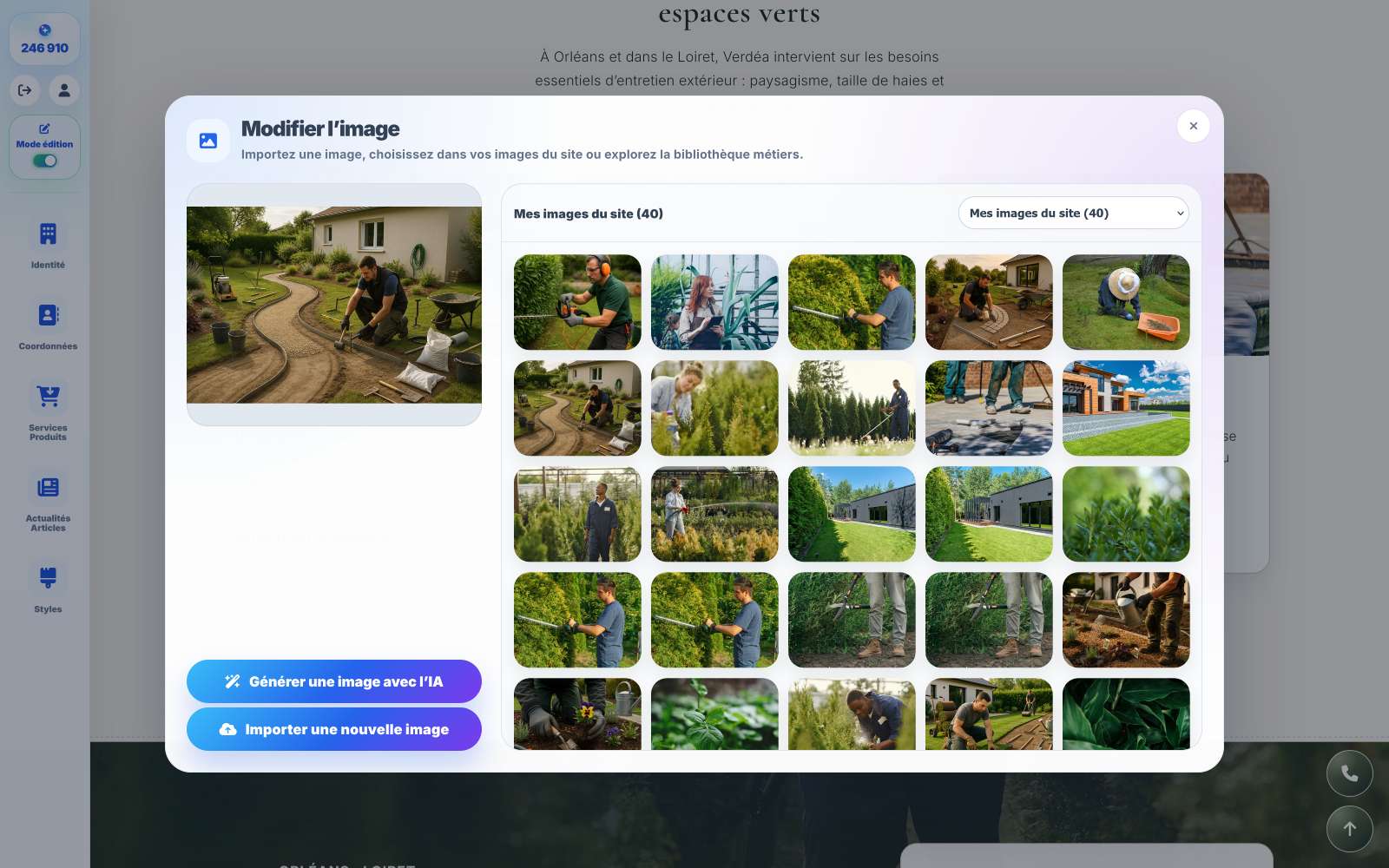Select fourth-row second hedge trimmer man thumbnail

click(x=714, y=620)
